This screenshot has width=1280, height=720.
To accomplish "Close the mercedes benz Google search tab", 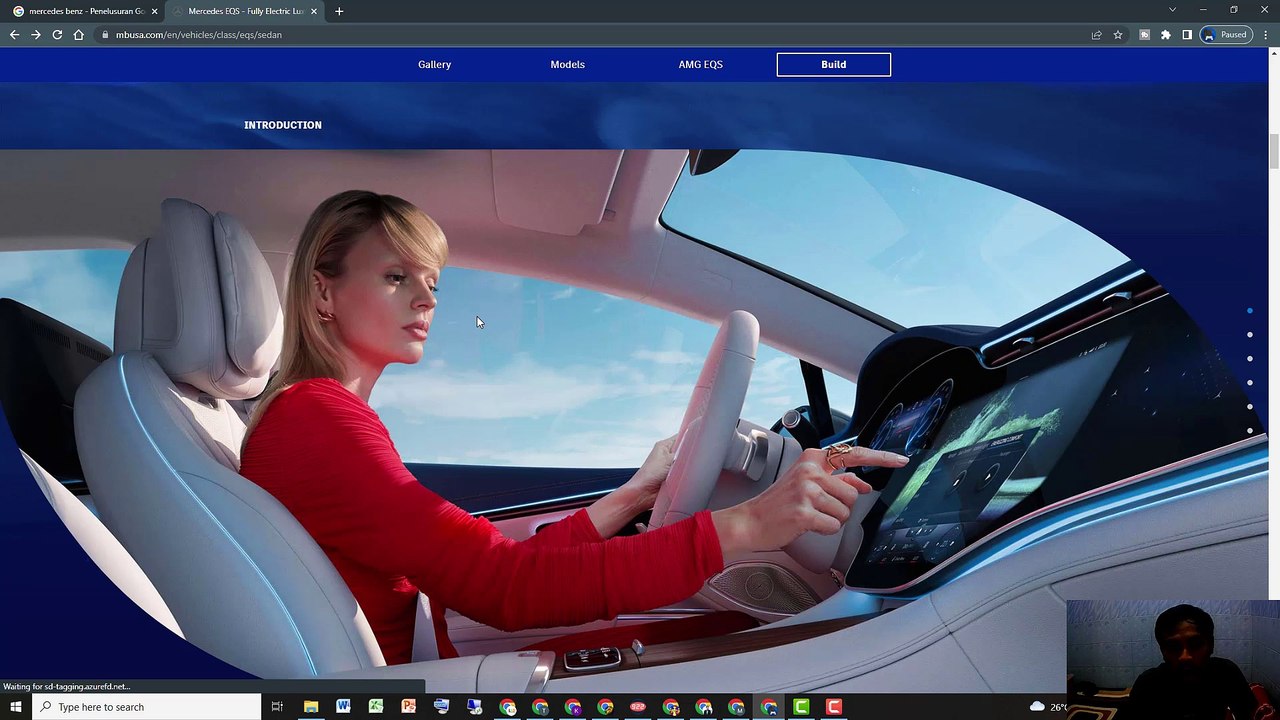I will [154, 11].
